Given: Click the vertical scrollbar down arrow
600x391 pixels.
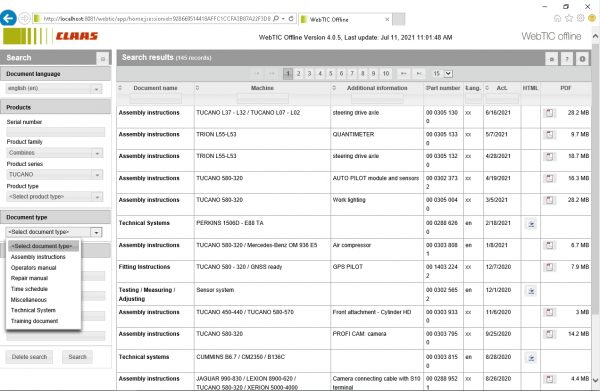Looking at the screenshot, I should pyautogui.click(x=595, y=380).
